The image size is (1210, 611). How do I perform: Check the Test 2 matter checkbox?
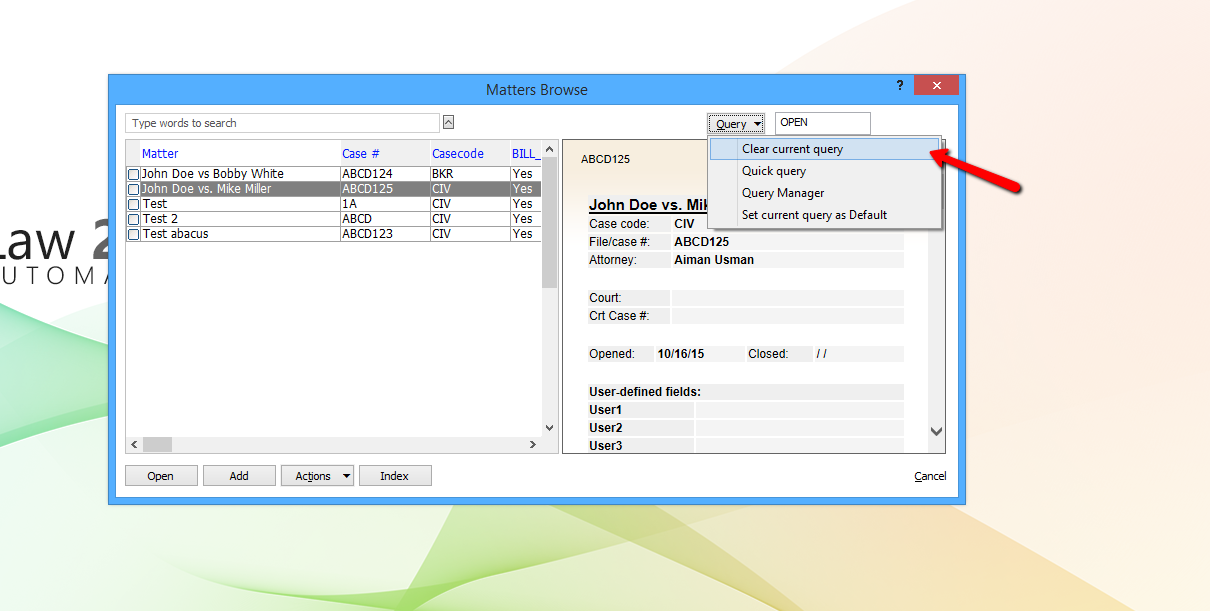(x=133, y=218)
